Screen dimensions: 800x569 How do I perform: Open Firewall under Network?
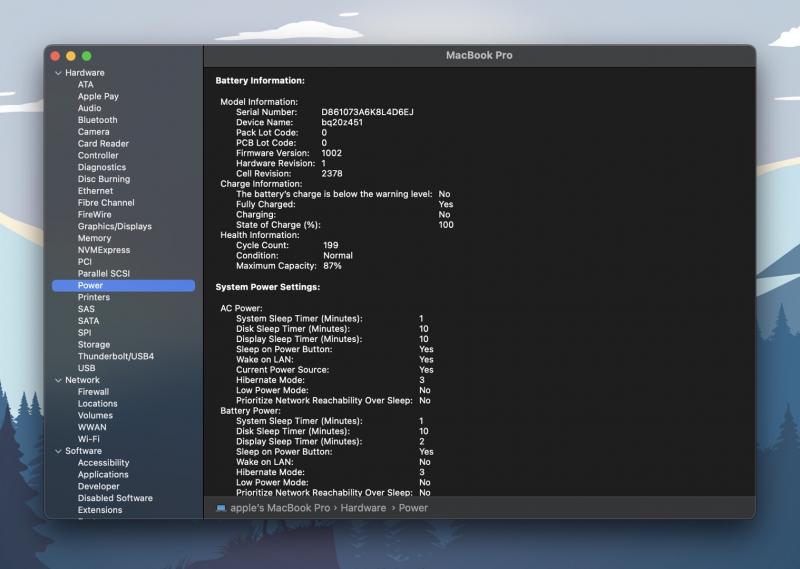(x=93, y=392)
